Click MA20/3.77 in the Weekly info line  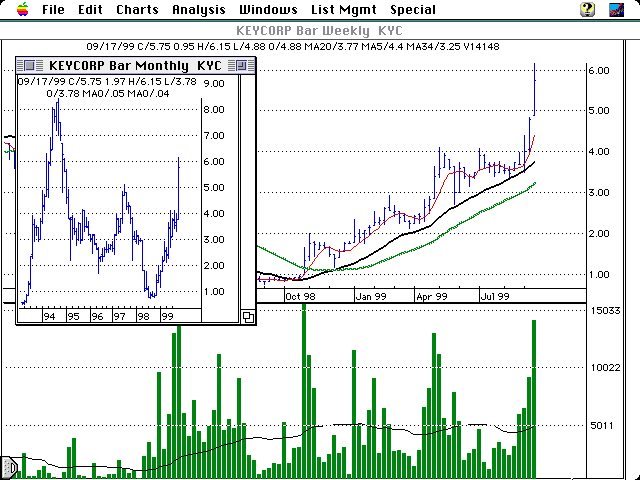(x=329, y=47)
